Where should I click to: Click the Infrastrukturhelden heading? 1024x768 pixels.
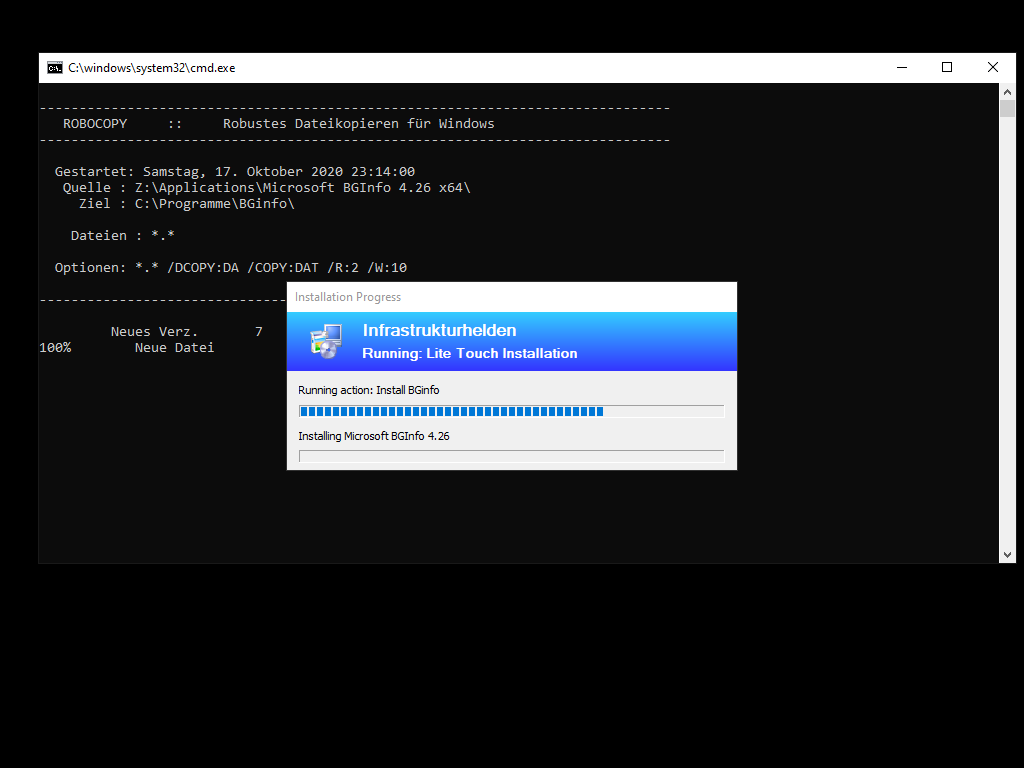(x=440, y=330)
